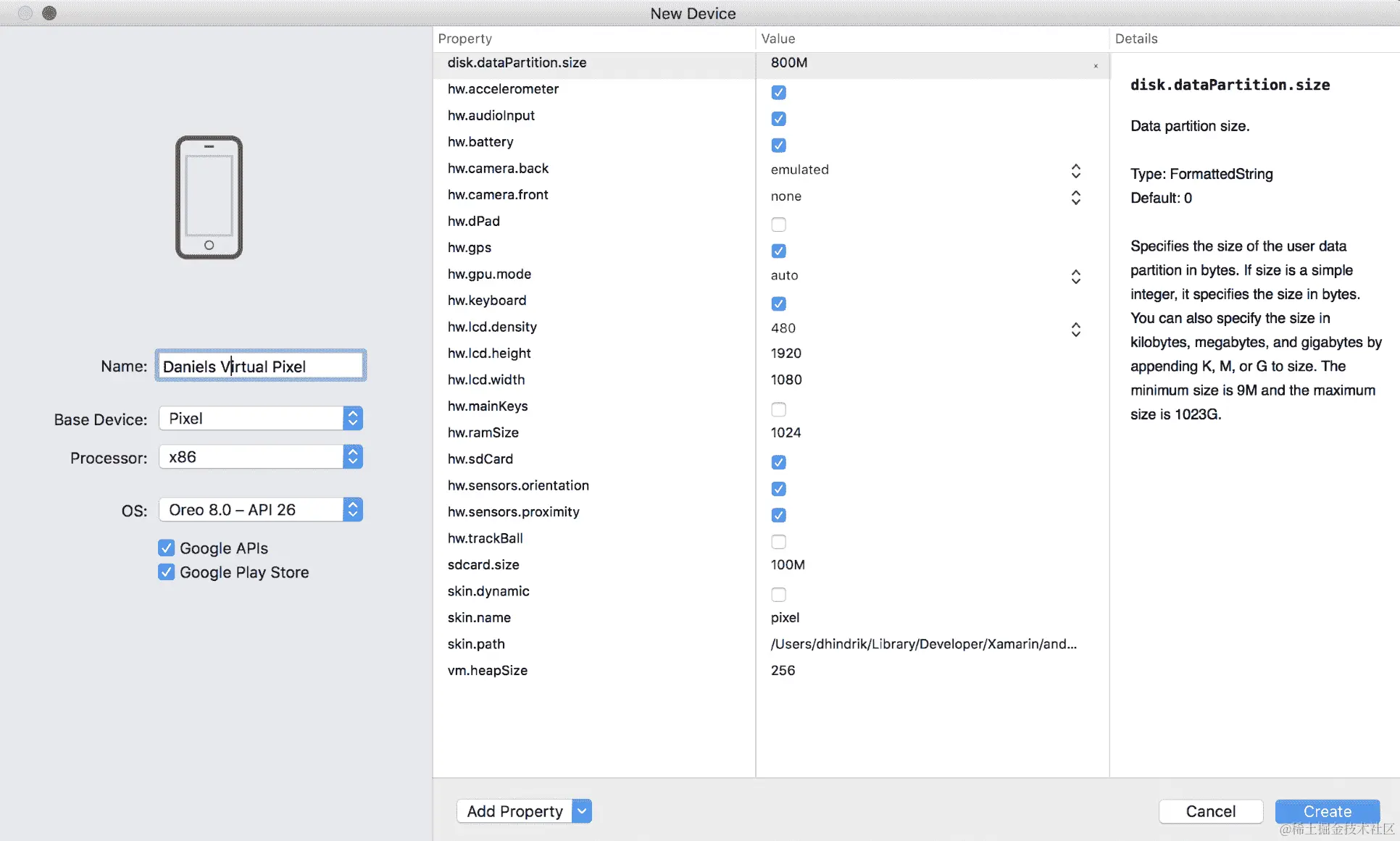Click the device Name text field

tap(260, 367)
